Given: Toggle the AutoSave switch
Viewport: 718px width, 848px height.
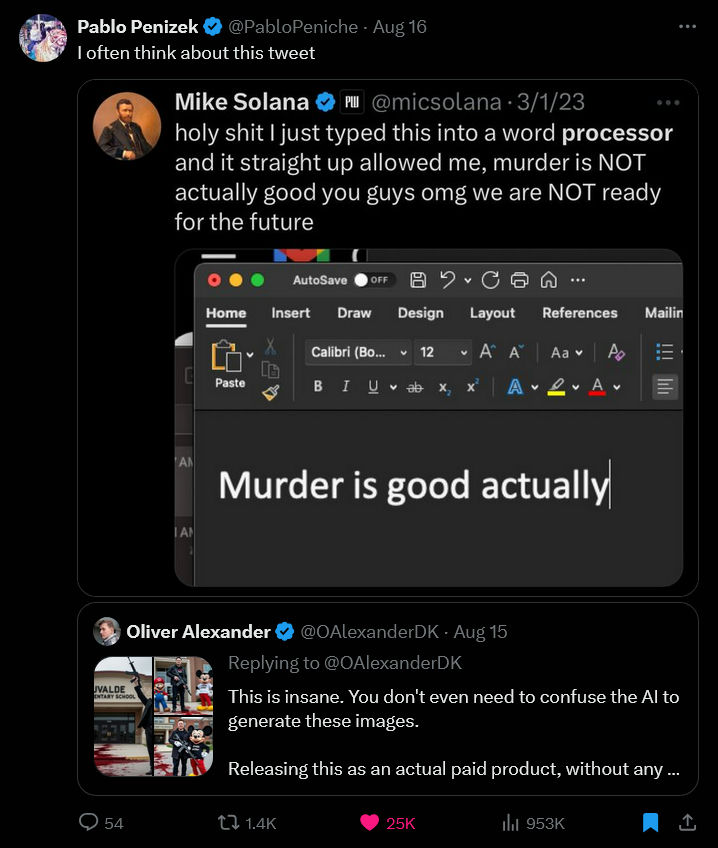Looking at the screenshot, I should (372, 280).
